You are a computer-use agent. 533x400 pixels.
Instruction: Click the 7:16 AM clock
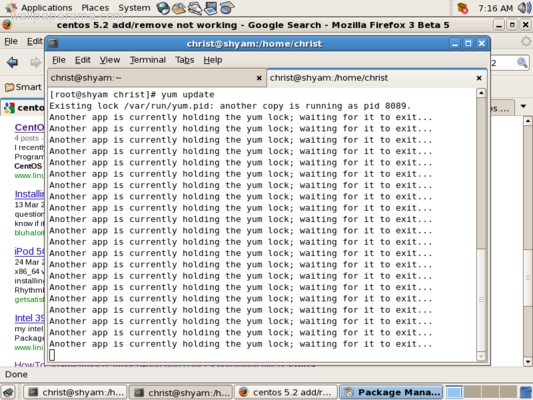(x=495, y=8)
